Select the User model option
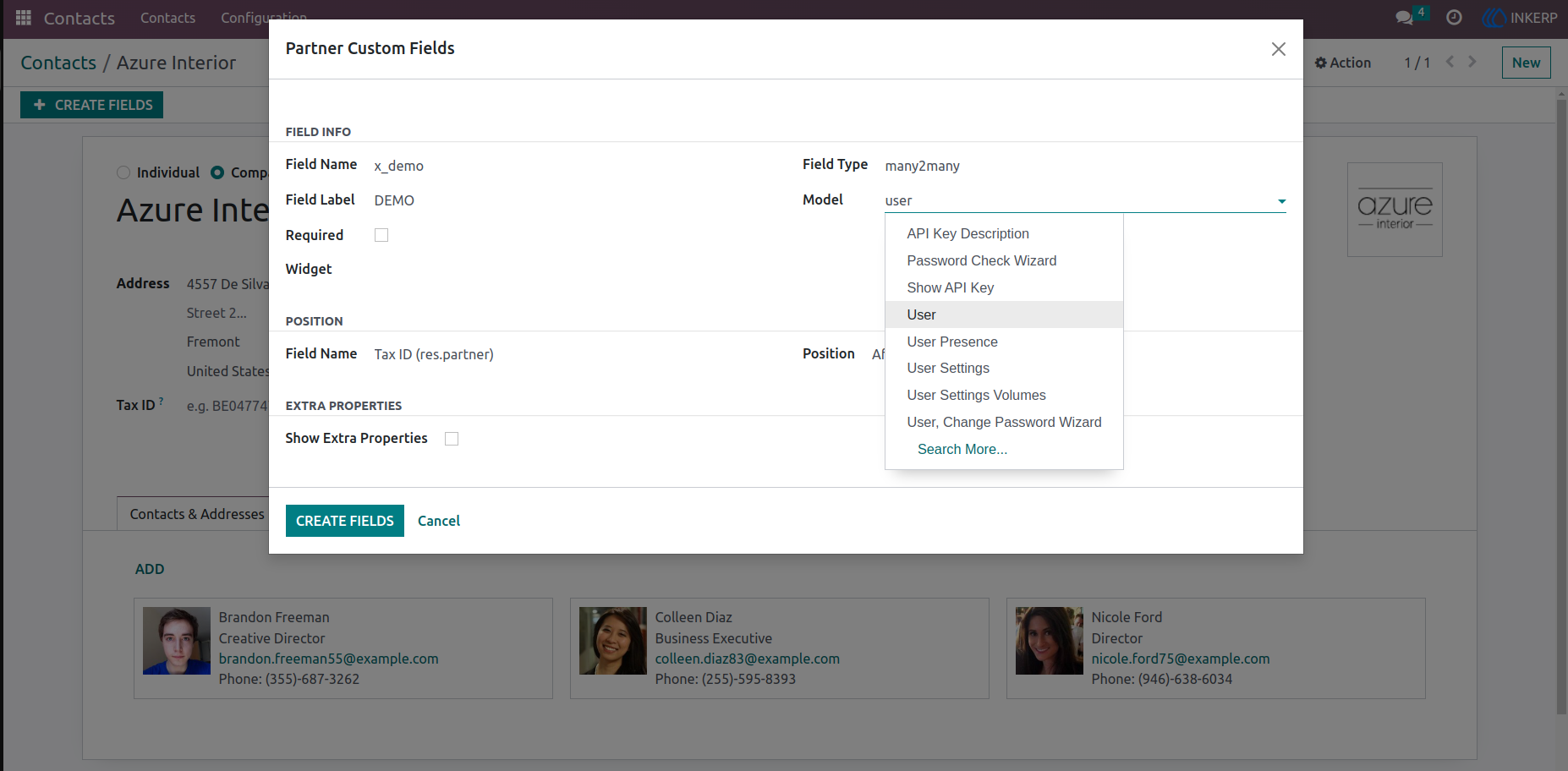The image size is (1568, 771). pyautogui.click(x=1004, y=314)
